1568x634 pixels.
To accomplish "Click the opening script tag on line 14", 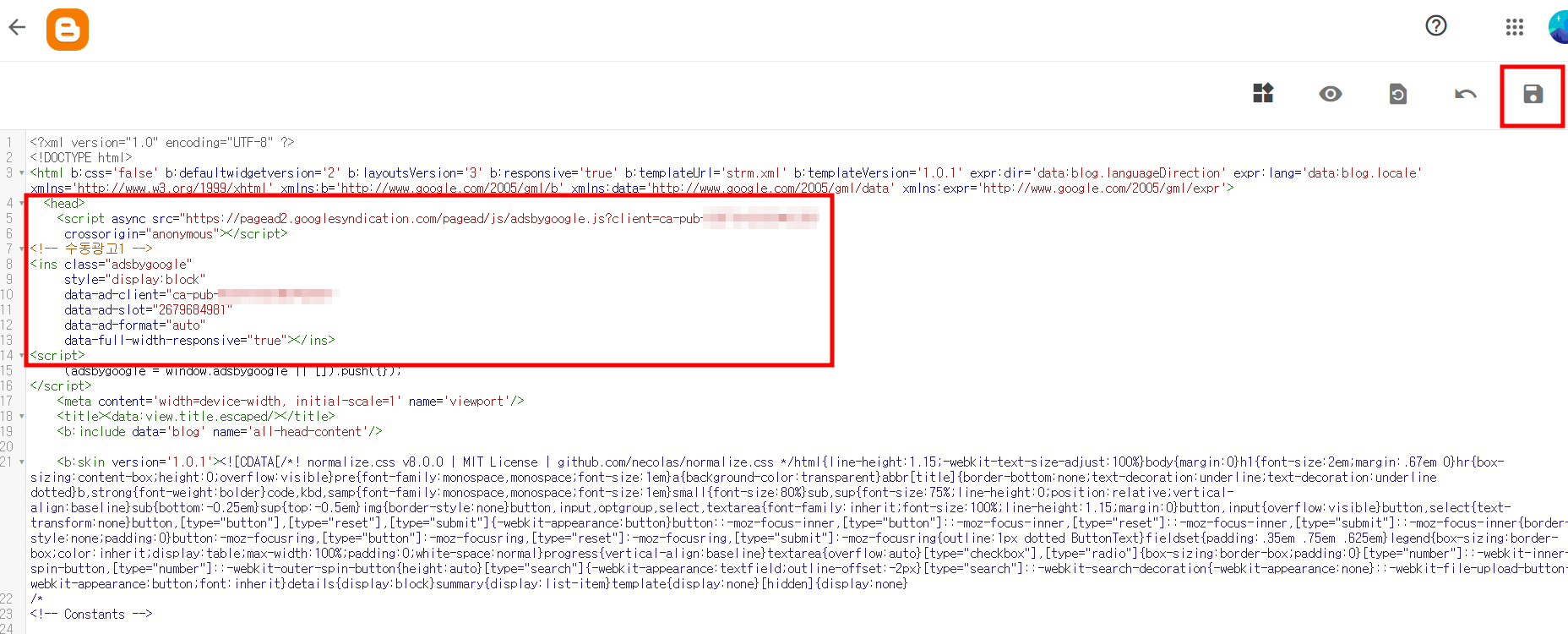I will tap(57, 356).
